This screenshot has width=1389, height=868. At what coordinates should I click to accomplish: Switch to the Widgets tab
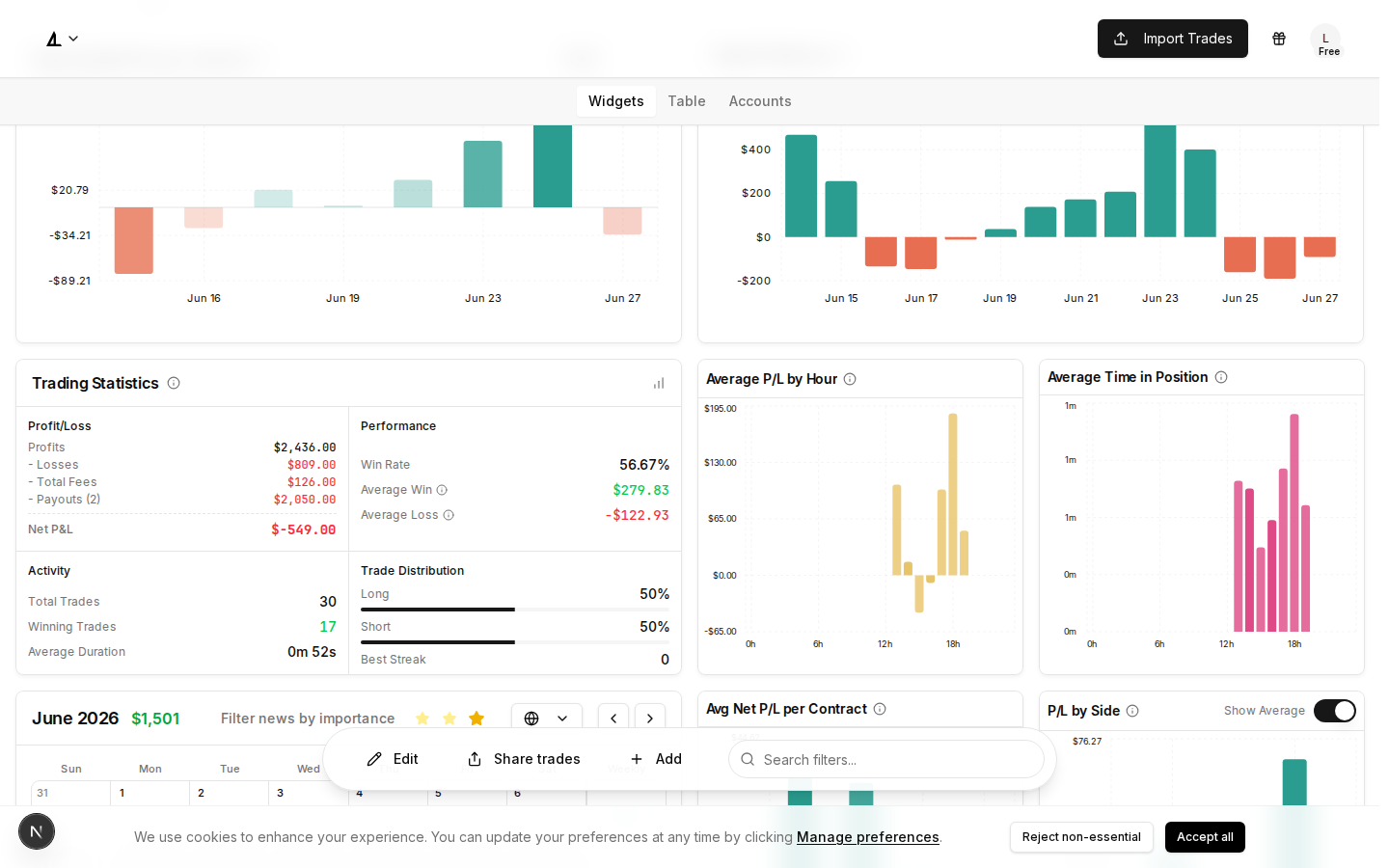pyautogui.click(x=615, y=101)
